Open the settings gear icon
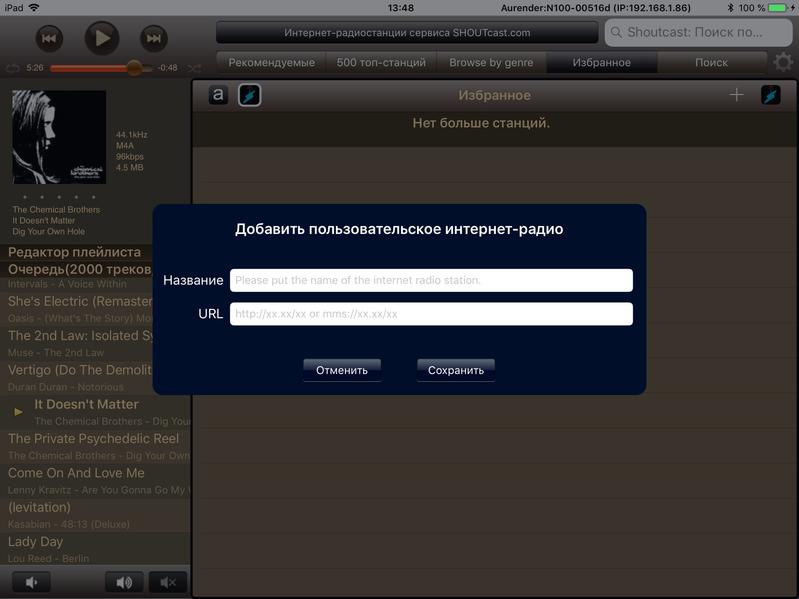This screenshot has width=799, height=599. pyautogui.click(x=783, y=63)
